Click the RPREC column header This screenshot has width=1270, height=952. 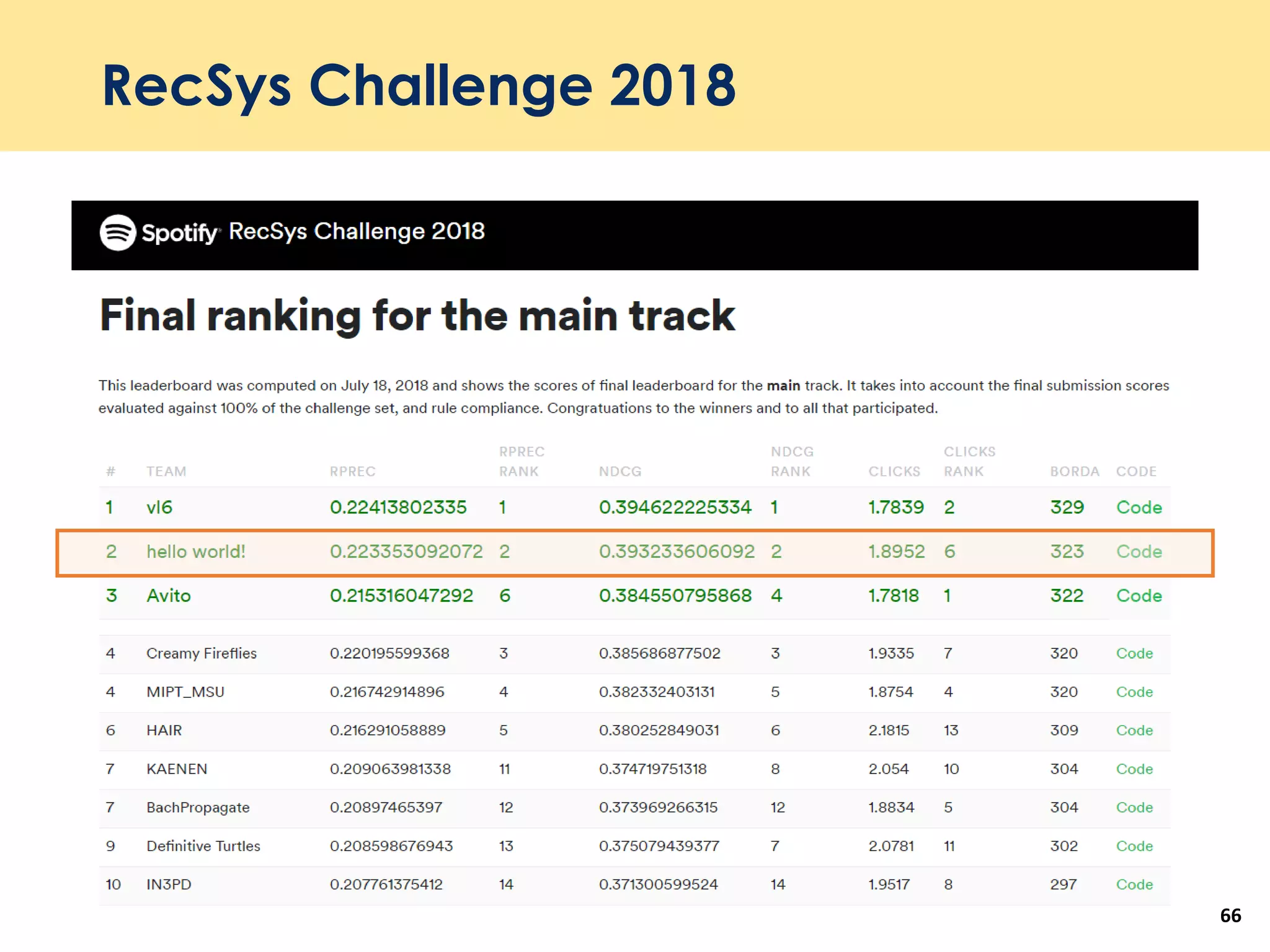pyautogui.click(x=352, y=471)
